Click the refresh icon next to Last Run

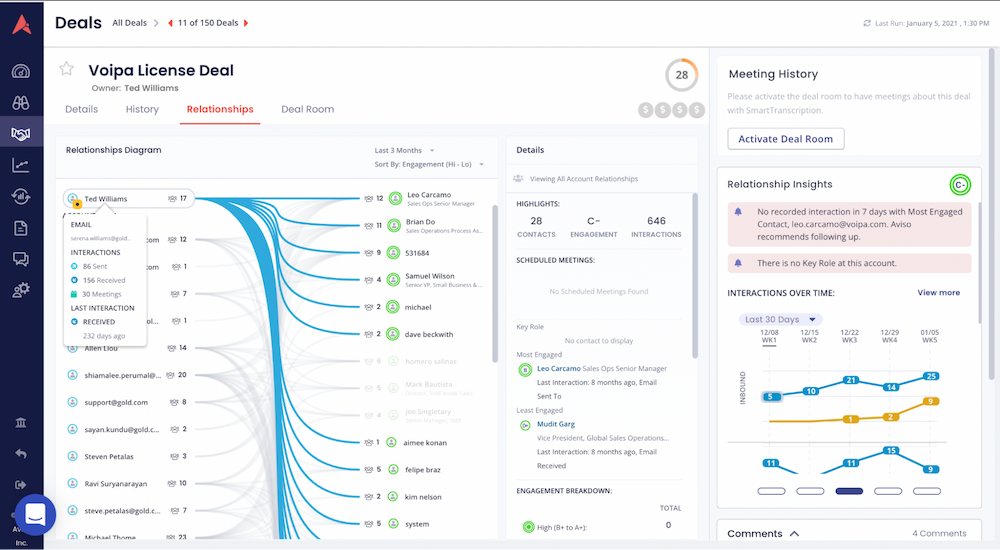[866, 23]
